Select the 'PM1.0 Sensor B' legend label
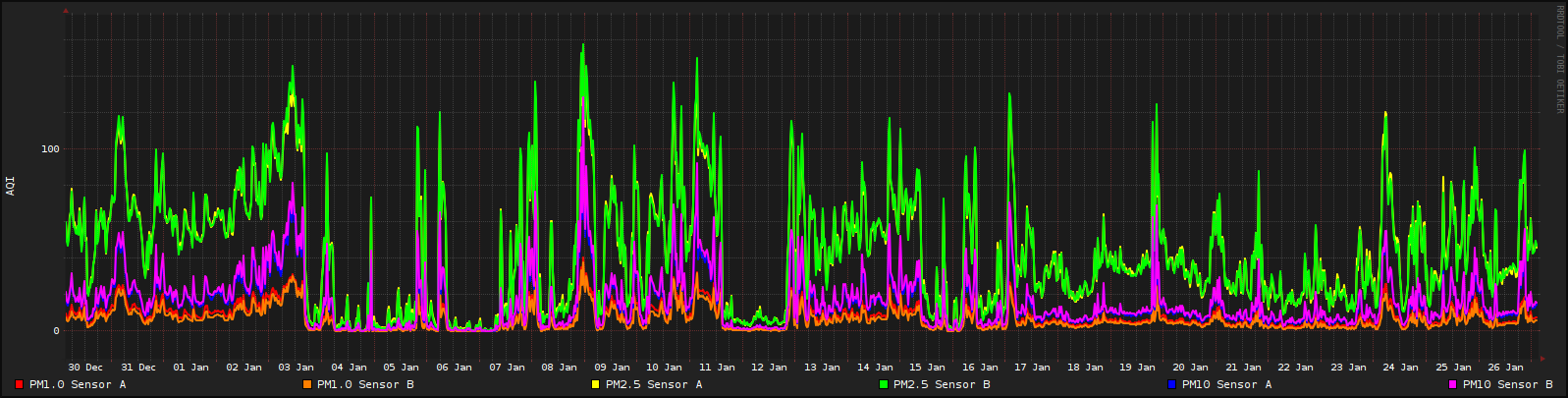 [x=365, y=384]
